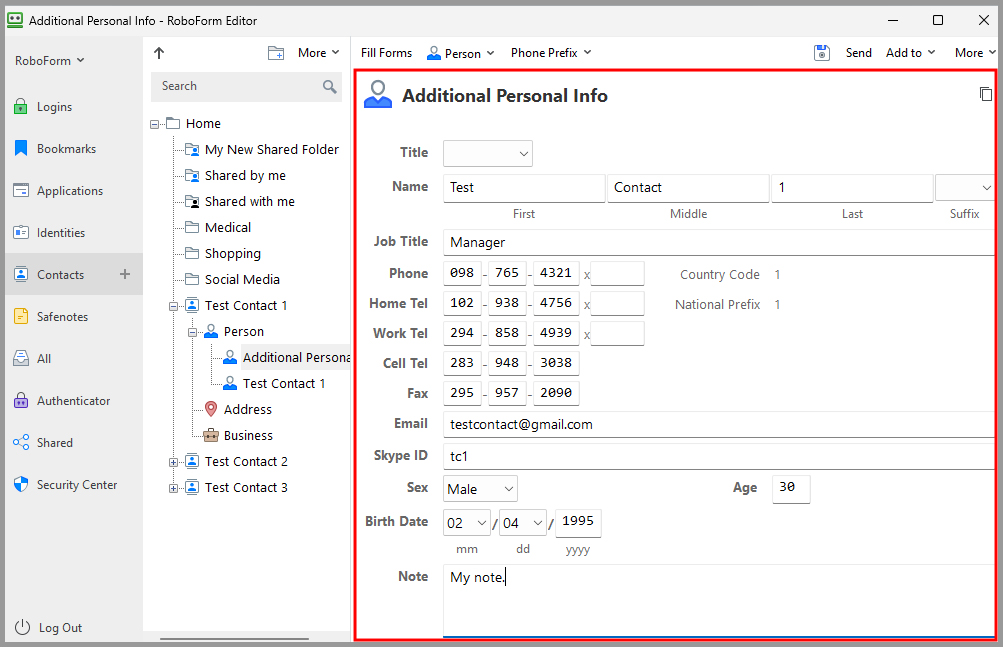Select the Address item
1003x647 pixels.
pyautogui.click(x=238, y=410)
